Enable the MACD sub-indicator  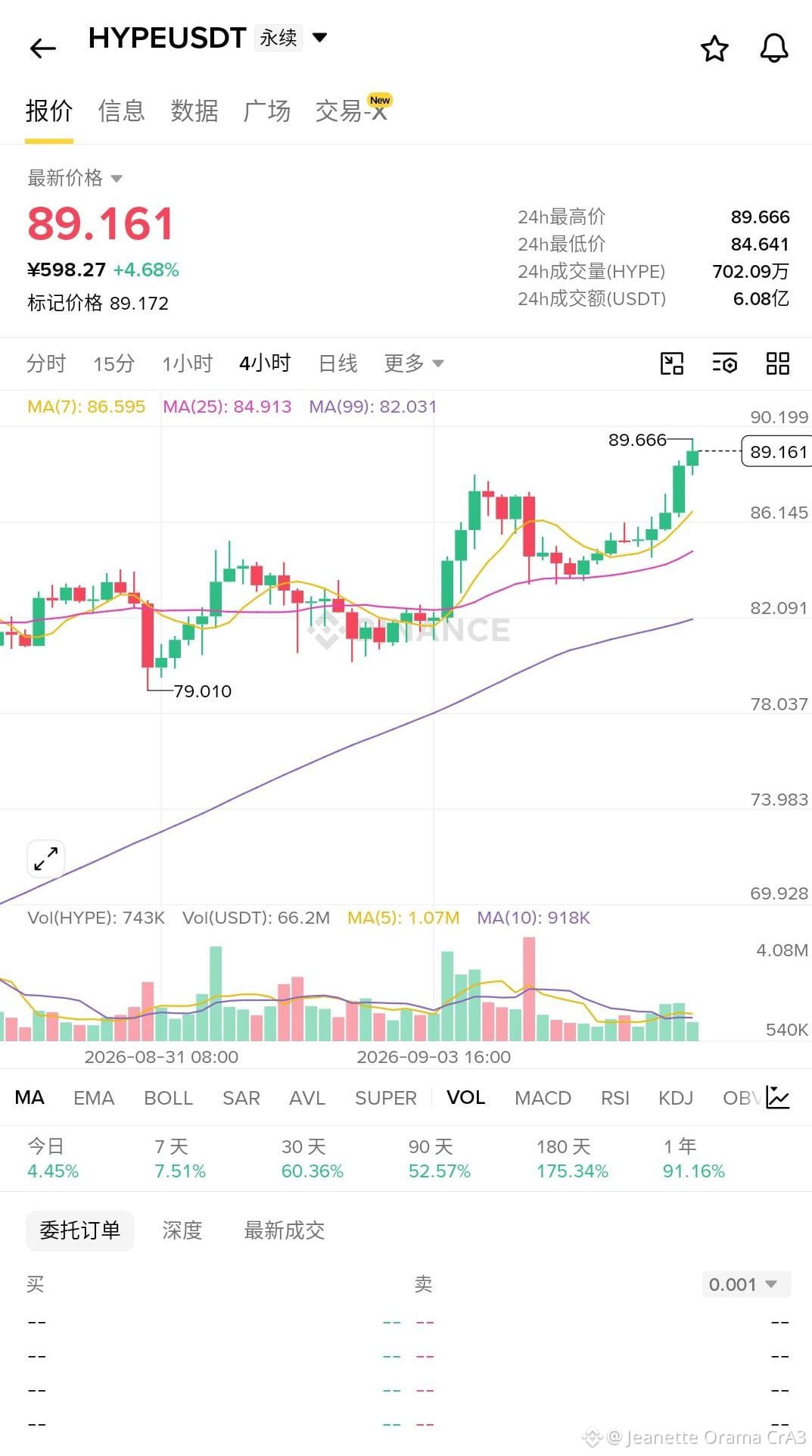(543, 1098)
